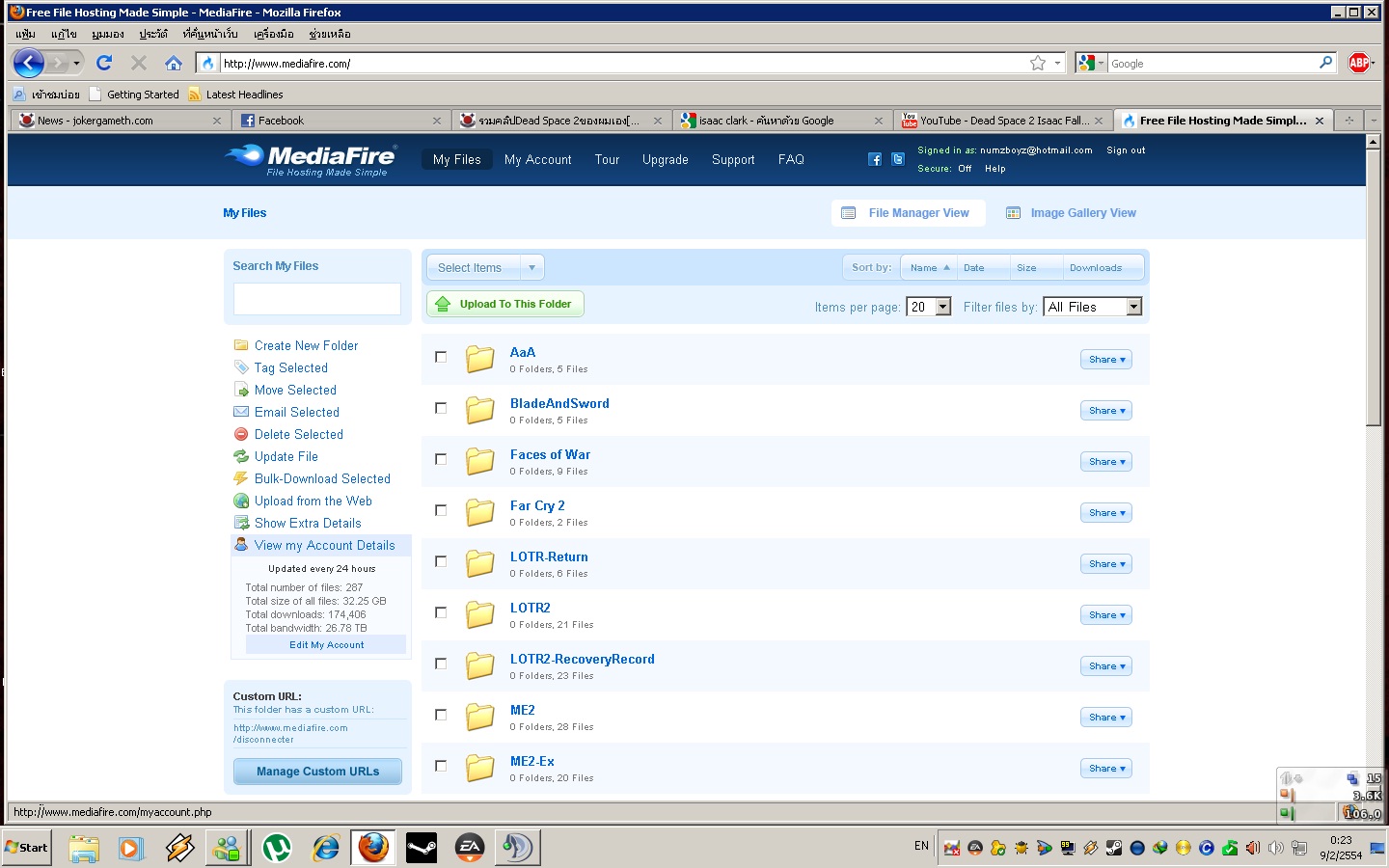Click the Search My Files input box
The height and width of the screenshot is (868, 1389).
tap(317, 299)
